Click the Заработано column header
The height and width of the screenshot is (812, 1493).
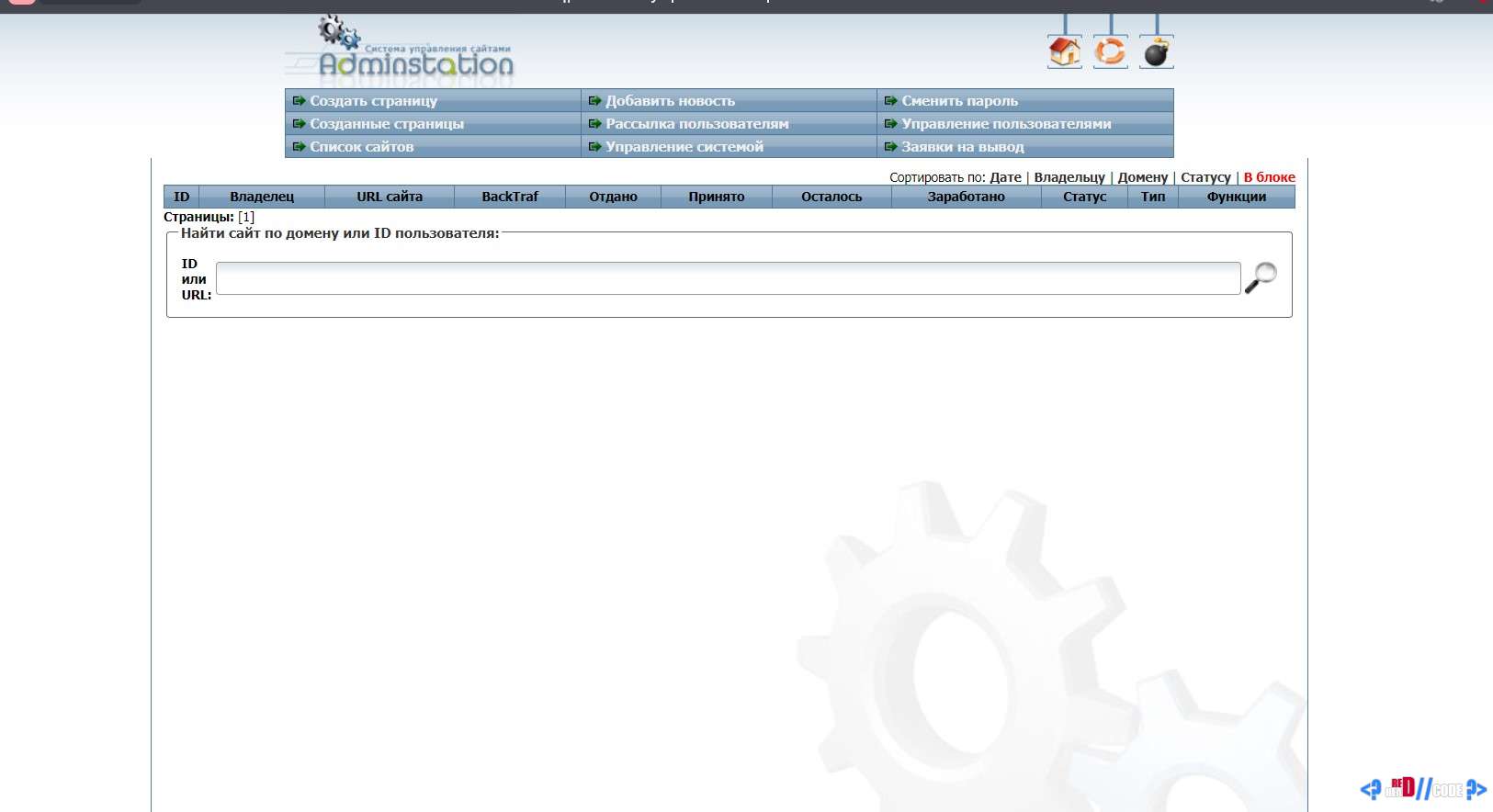pos(966,197)
